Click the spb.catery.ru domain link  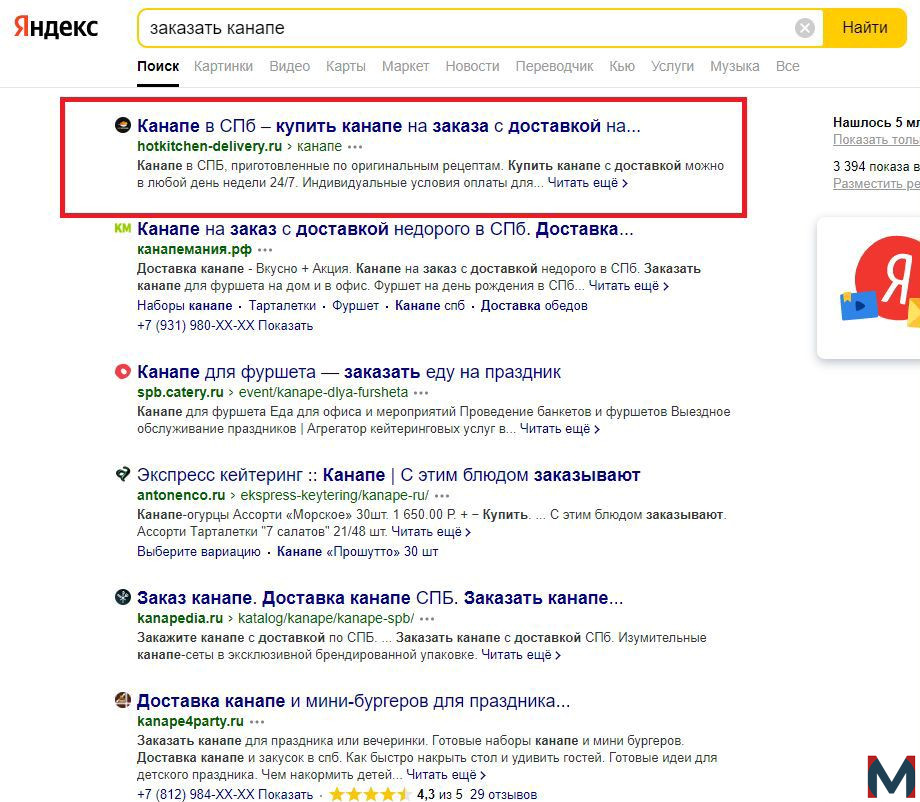coord(180,392)
